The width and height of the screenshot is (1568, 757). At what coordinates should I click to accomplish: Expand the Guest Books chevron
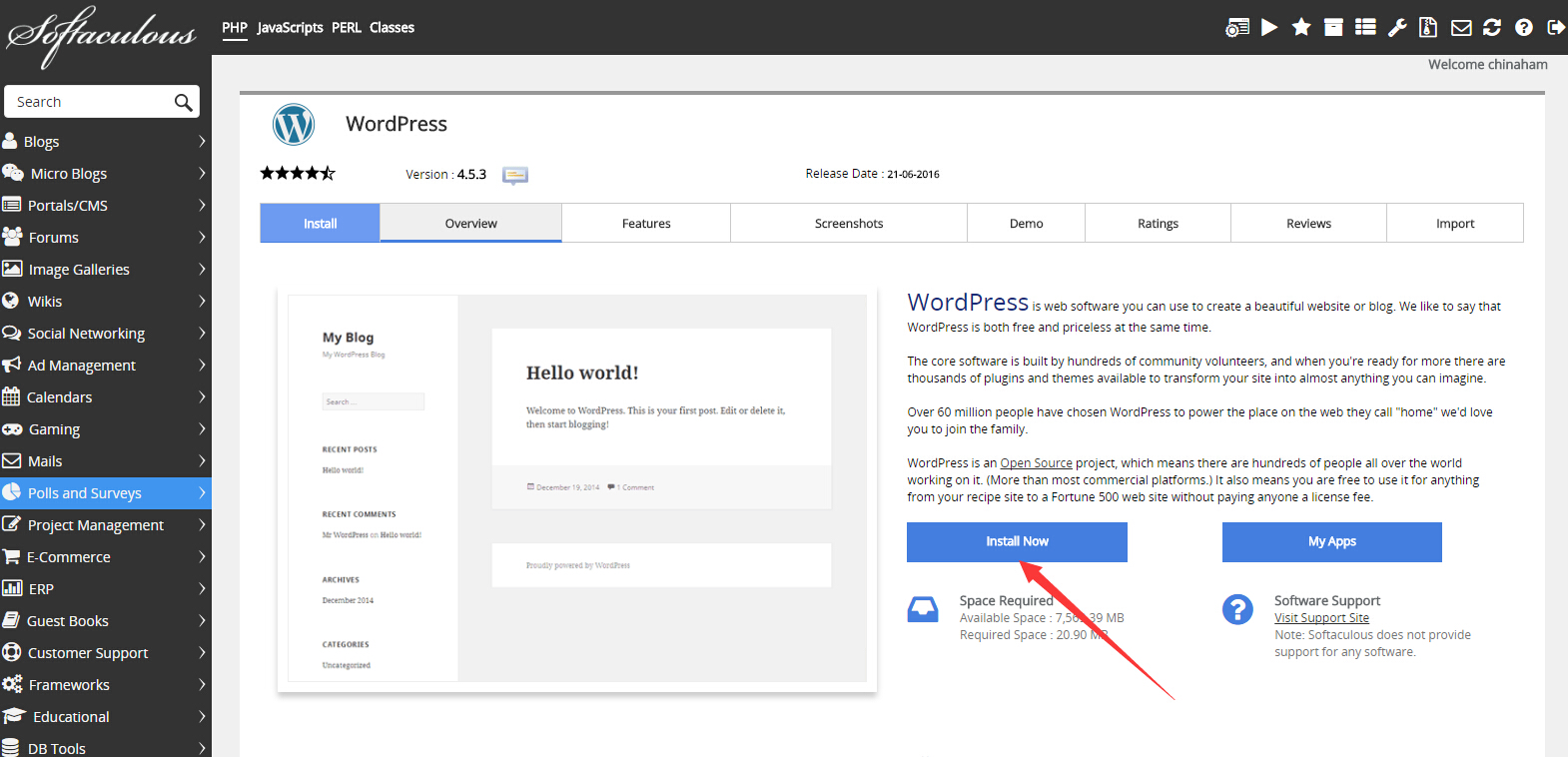[202, 620]
